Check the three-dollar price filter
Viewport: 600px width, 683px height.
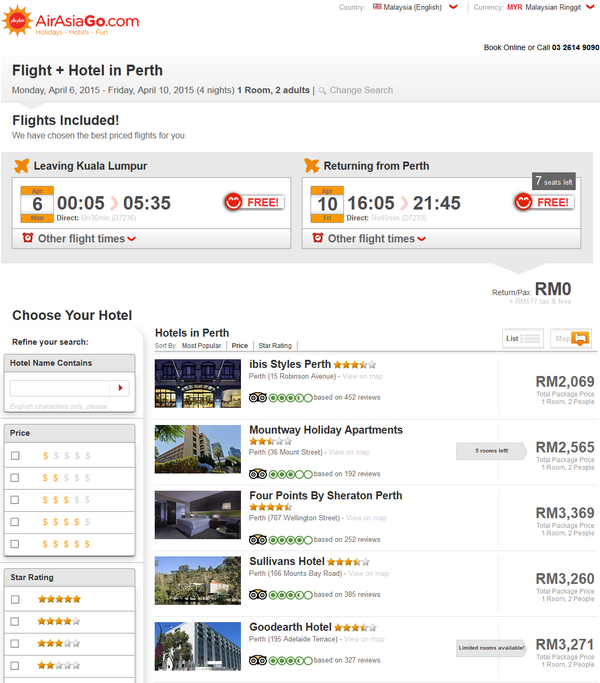tap(15, 500)
